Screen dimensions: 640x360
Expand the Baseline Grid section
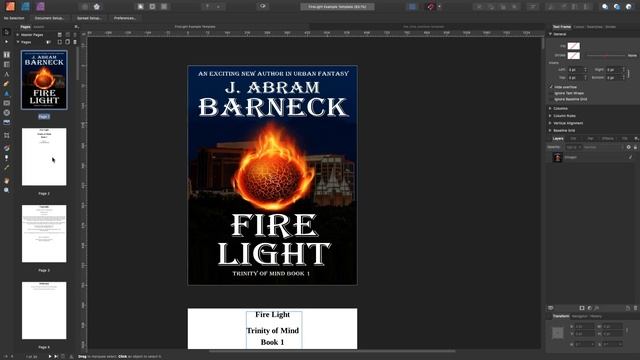click(550, 130)
